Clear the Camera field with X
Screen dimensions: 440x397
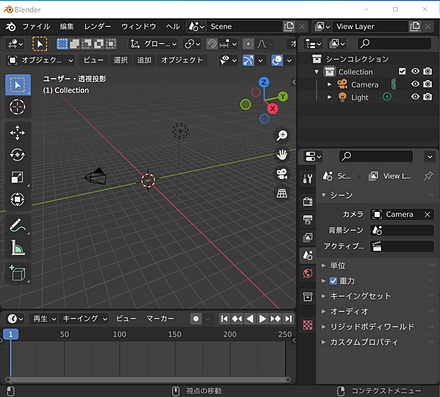click(x=427, y=214)
